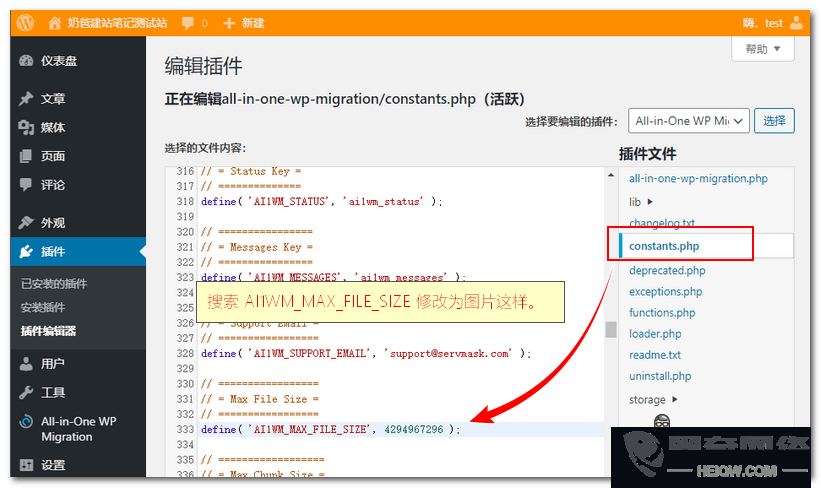Open the plugin selection dropdown

pos(689,121)
